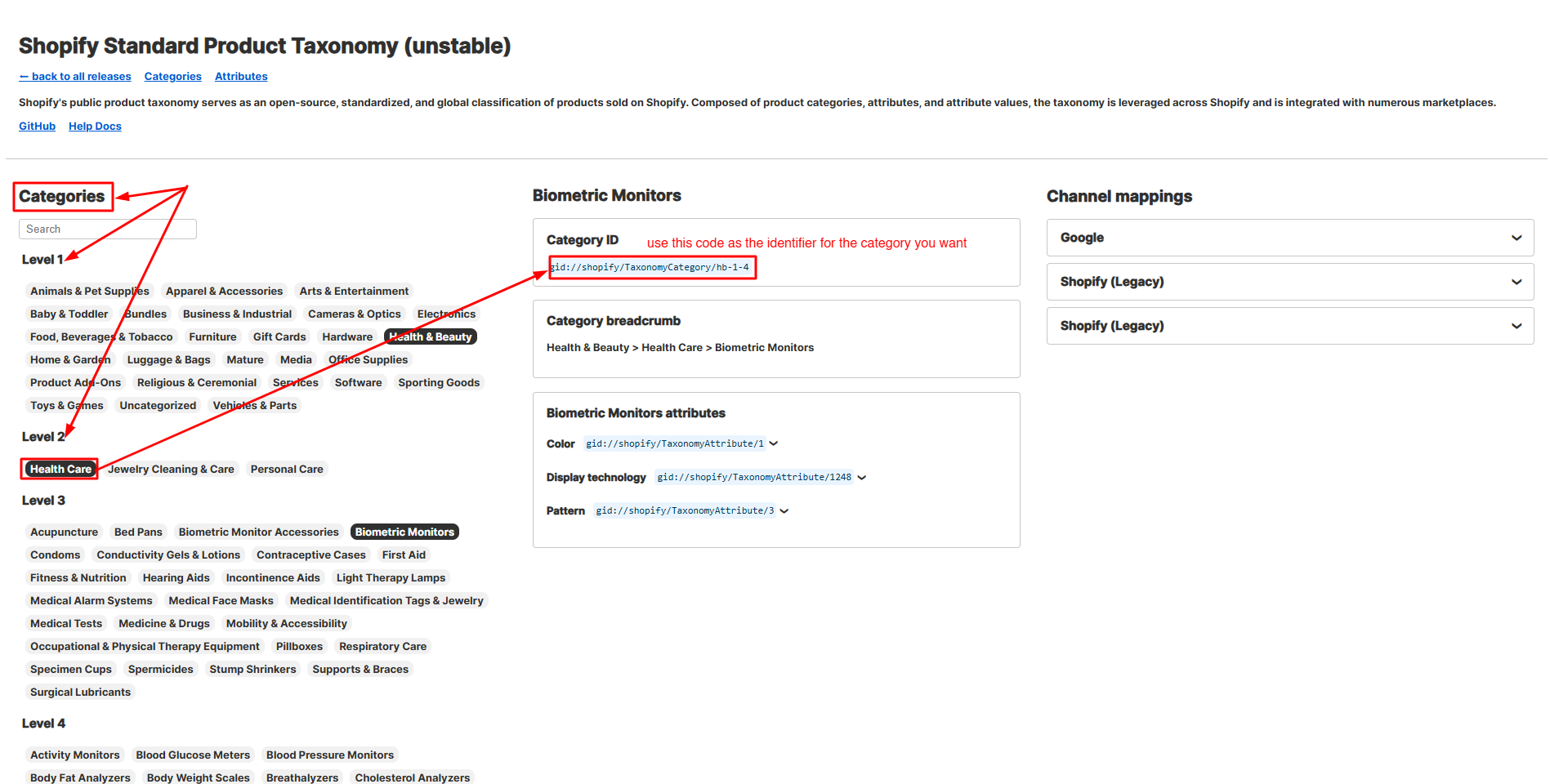Screen dimensions: 1550x784
Task: Select Personal Care category
Action: point(287,469)
